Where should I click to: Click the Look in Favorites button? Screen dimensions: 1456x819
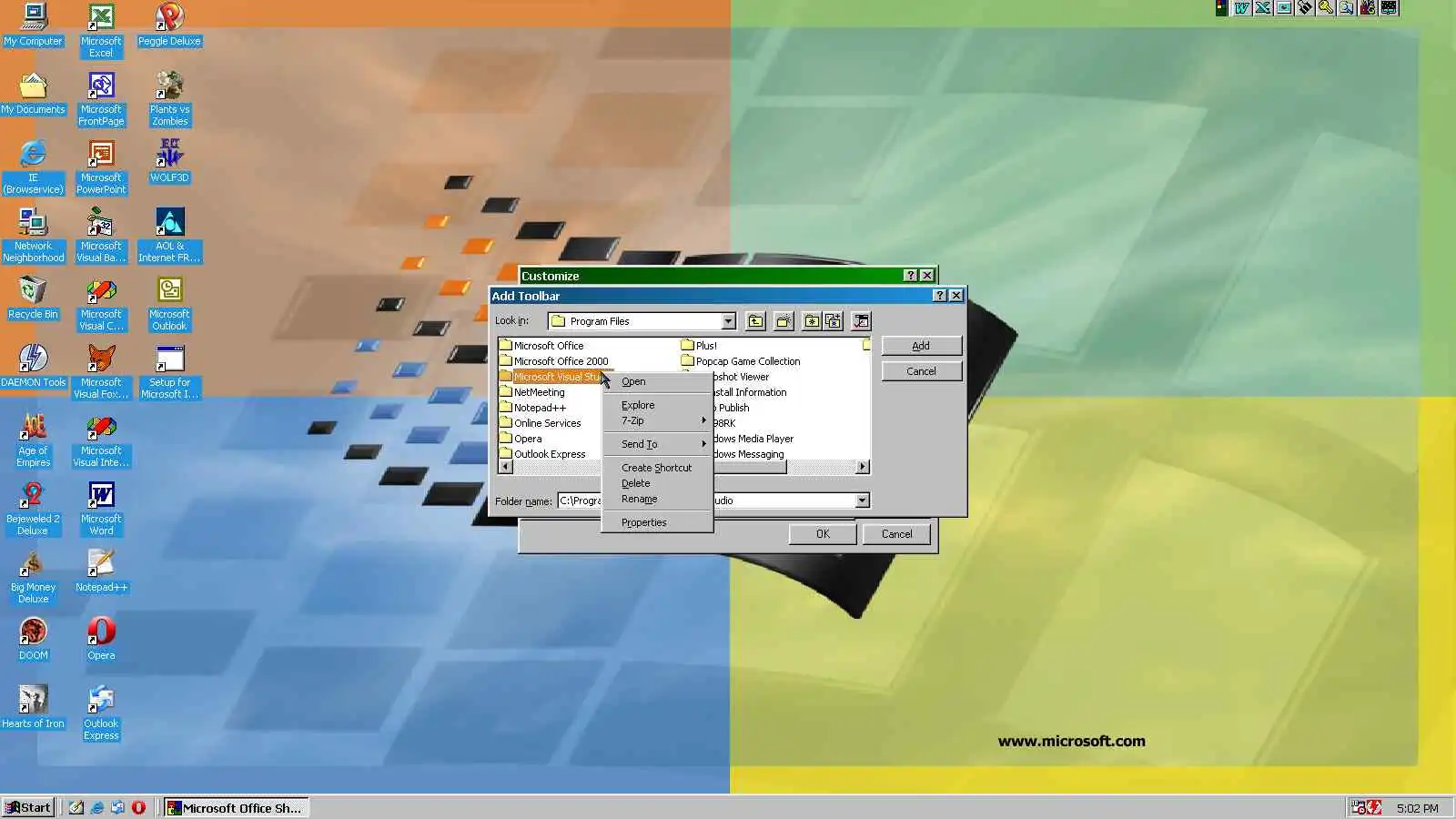(812, 321)
